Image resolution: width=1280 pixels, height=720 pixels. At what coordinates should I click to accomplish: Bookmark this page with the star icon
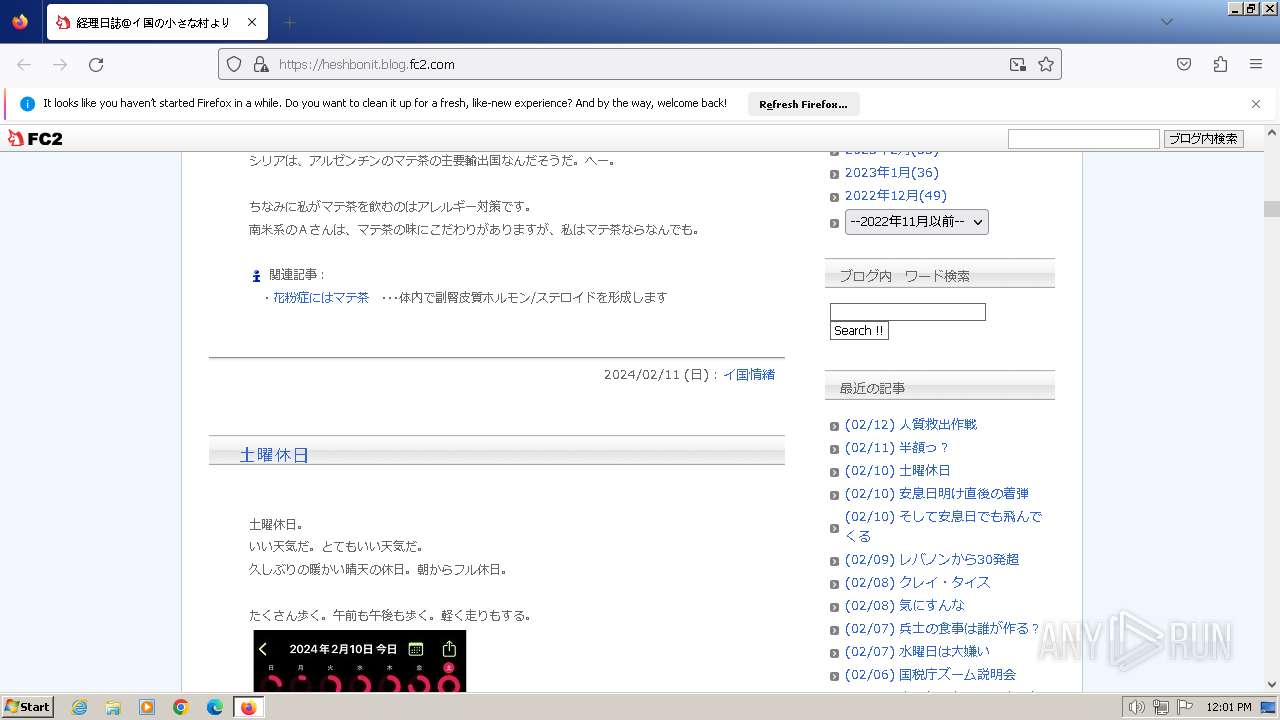1046,64
